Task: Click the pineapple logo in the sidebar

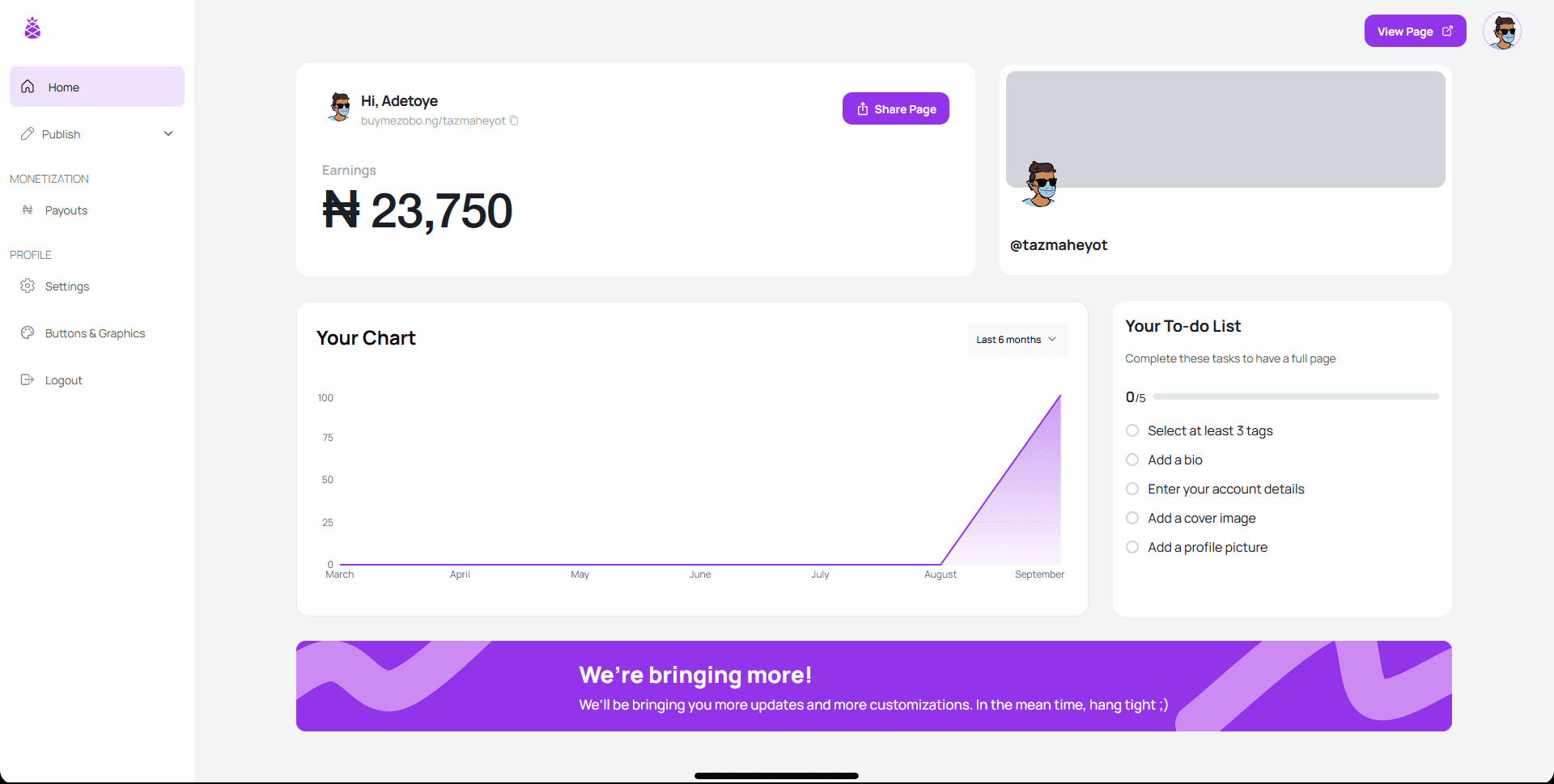Action: [x=32, y=28]
